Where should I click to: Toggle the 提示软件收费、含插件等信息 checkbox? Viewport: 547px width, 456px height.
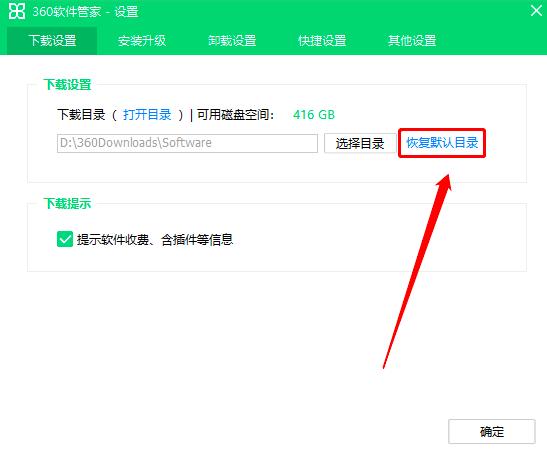[x=65, y=239]
